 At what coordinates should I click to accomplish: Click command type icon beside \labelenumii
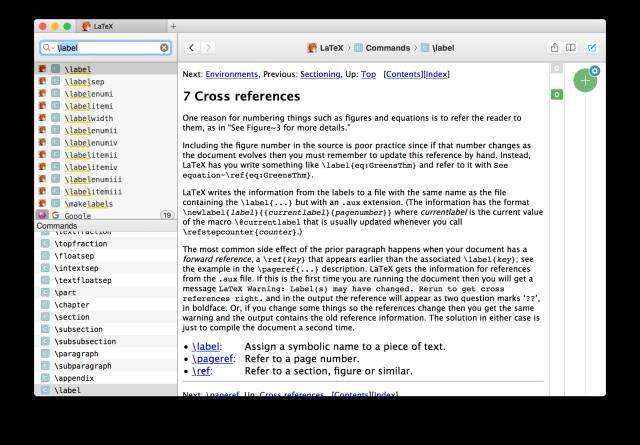(x=56, y=130)
